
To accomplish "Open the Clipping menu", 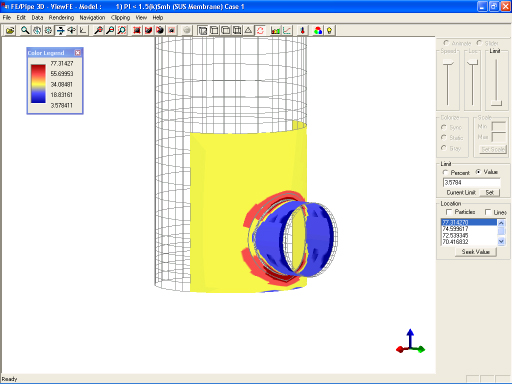I will (x=120, y=18).
